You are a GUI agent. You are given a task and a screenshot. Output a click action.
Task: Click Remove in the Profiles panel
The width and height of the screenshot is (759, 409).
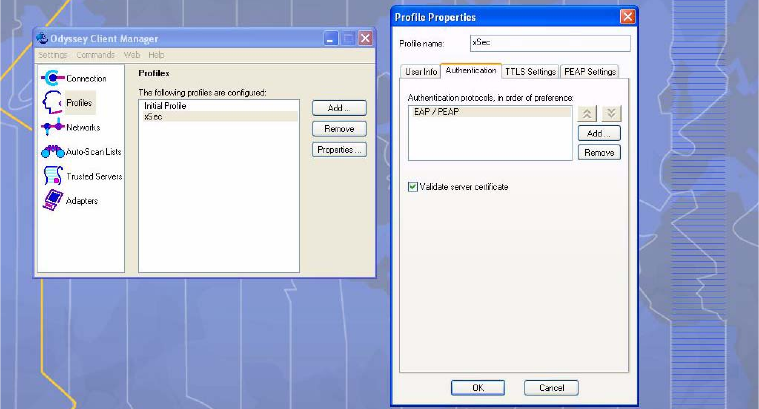click(339, 129)
